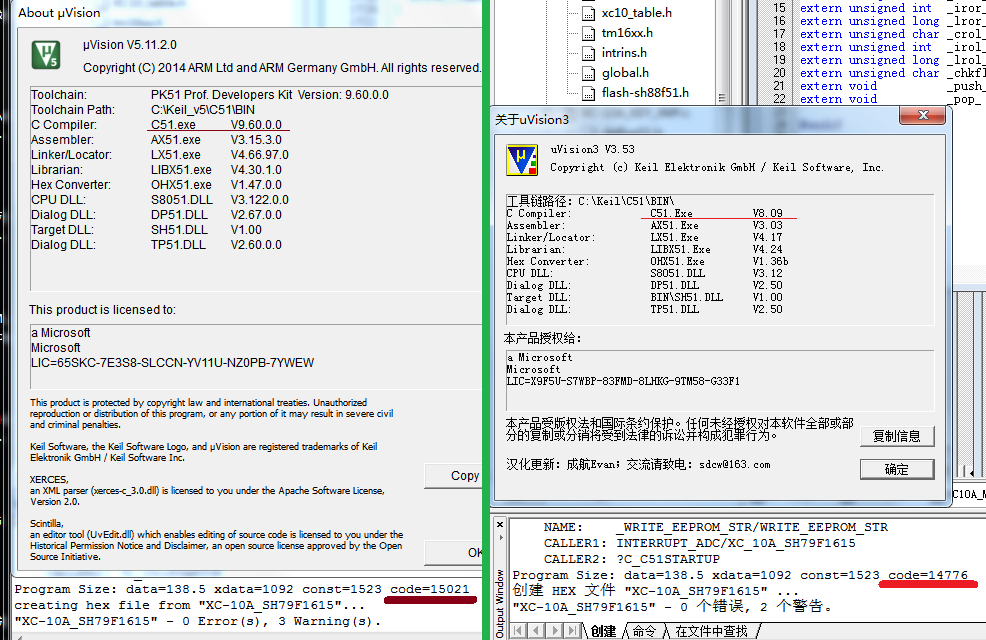Click line number 22 in code editor
This screenshot has width=986, height=640.
click(x=779, y=99)
